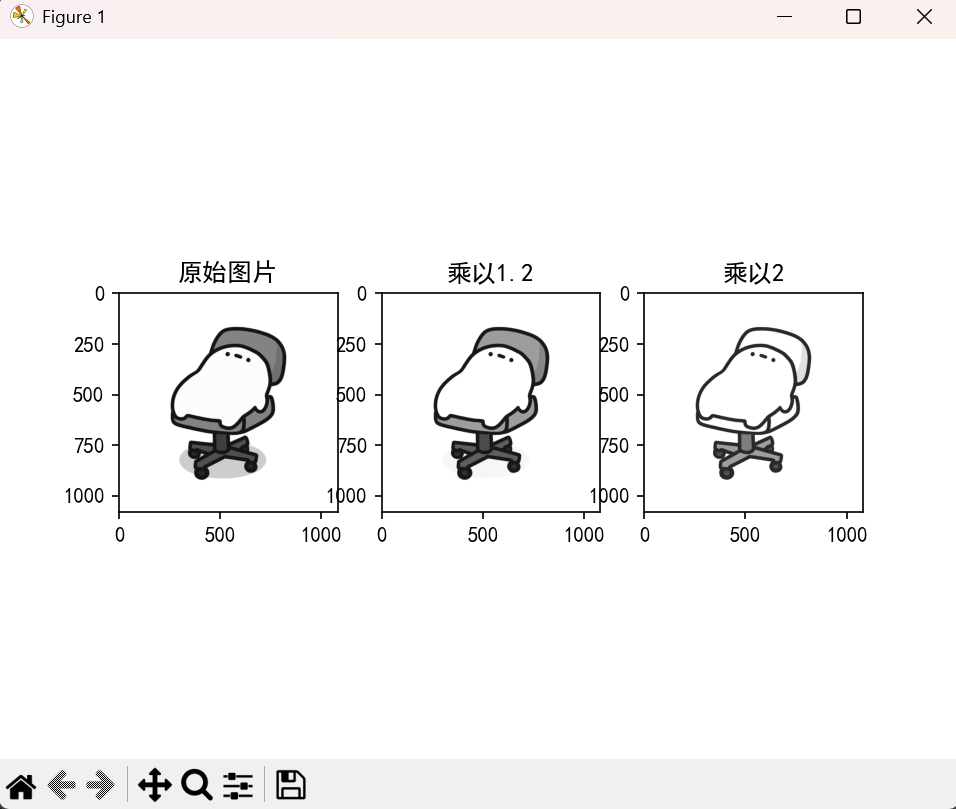Click the 乘以2 subplot title
The height and width of the screenshot is (809, 956).
(754, 273)
